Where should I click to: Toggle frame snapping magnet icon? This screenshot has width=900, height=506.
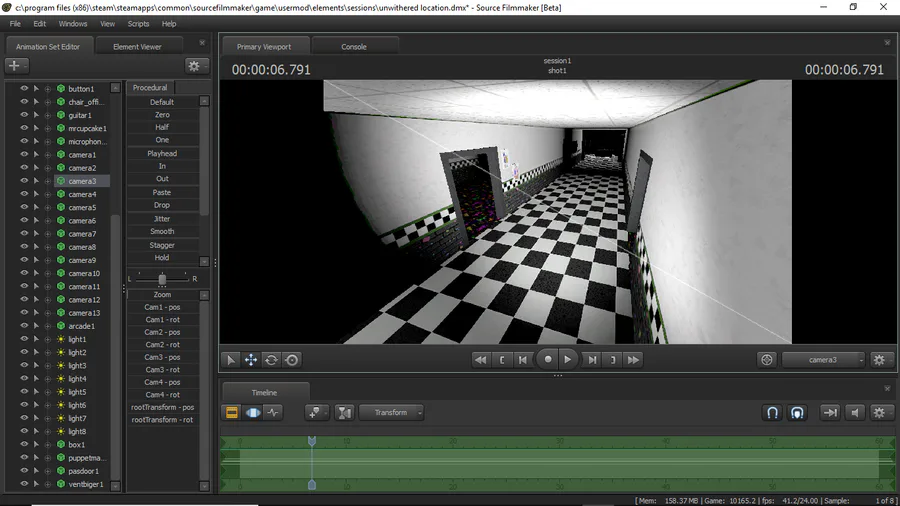click(797, 412)
